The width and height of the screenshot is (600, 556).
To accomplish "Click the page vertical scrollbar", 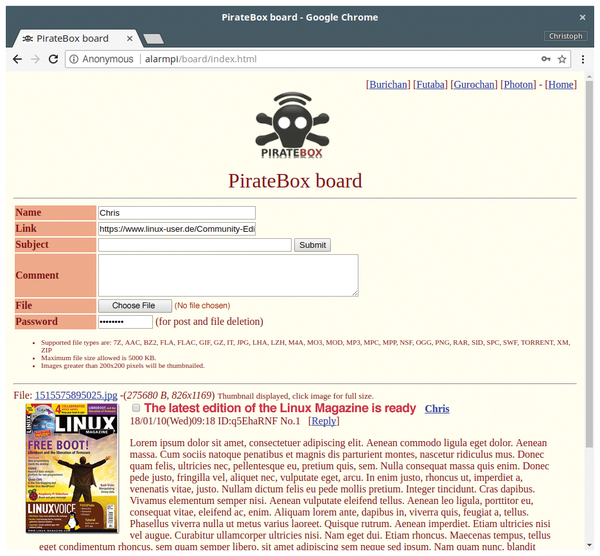I will (589, 264).
